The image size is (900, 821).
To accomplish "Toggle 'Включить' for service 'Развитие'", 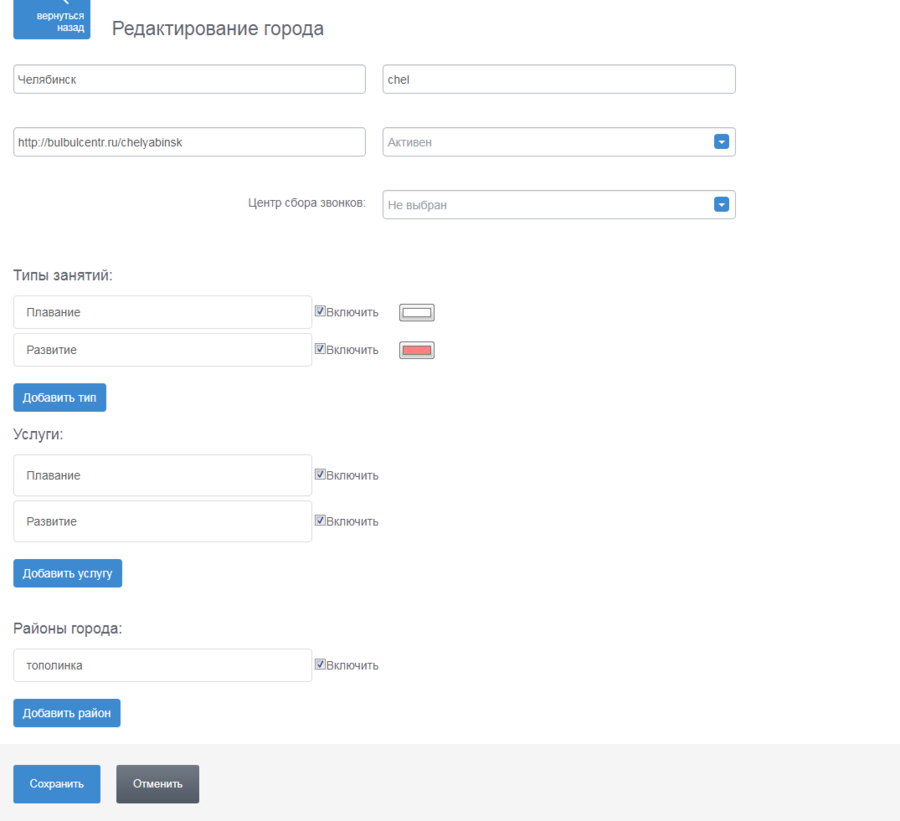I will pos(320,520).
